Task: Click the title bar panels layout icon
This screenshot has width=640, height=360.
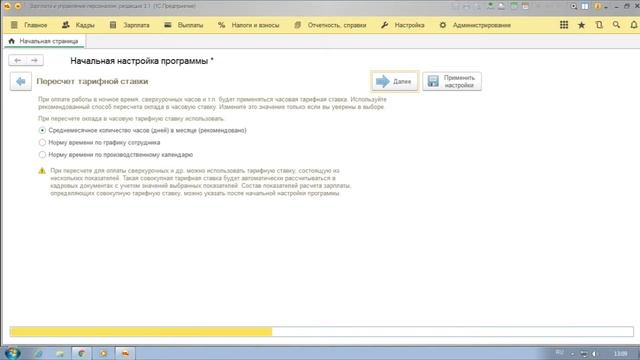Action: coord(585,6)
